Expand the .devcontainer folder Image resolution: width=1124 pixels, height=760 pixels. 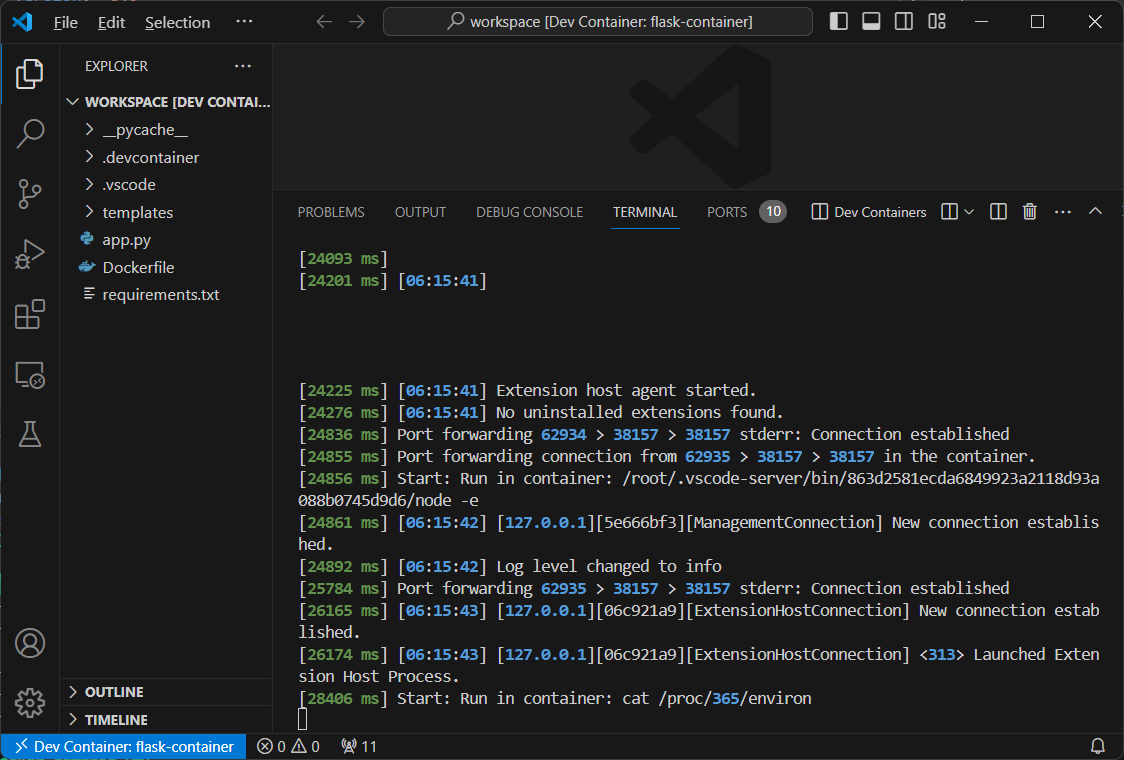pos(150,157)
